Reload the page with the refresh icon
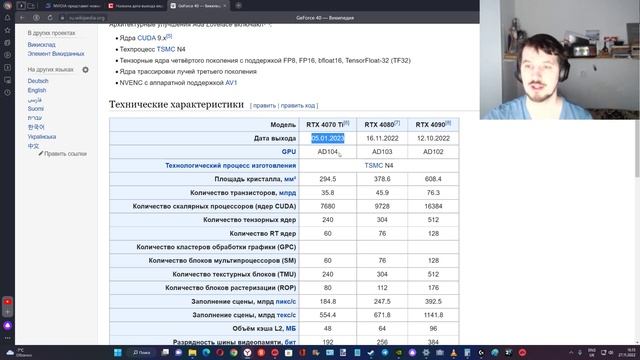Screen dimensions: 640x360 [50, 18]
